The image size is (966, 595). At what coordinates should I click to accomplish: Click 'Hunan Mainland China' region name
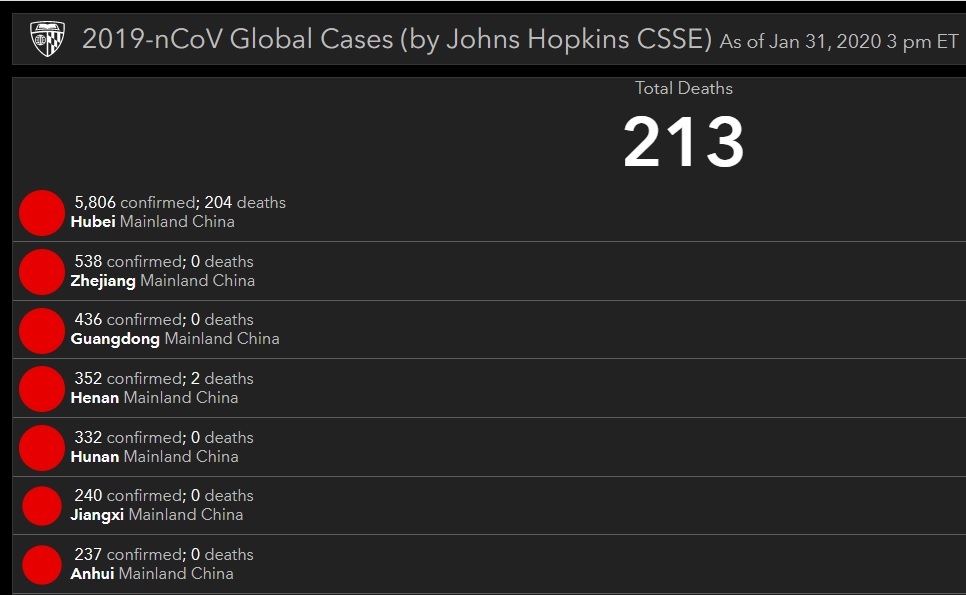pos(155,456)
